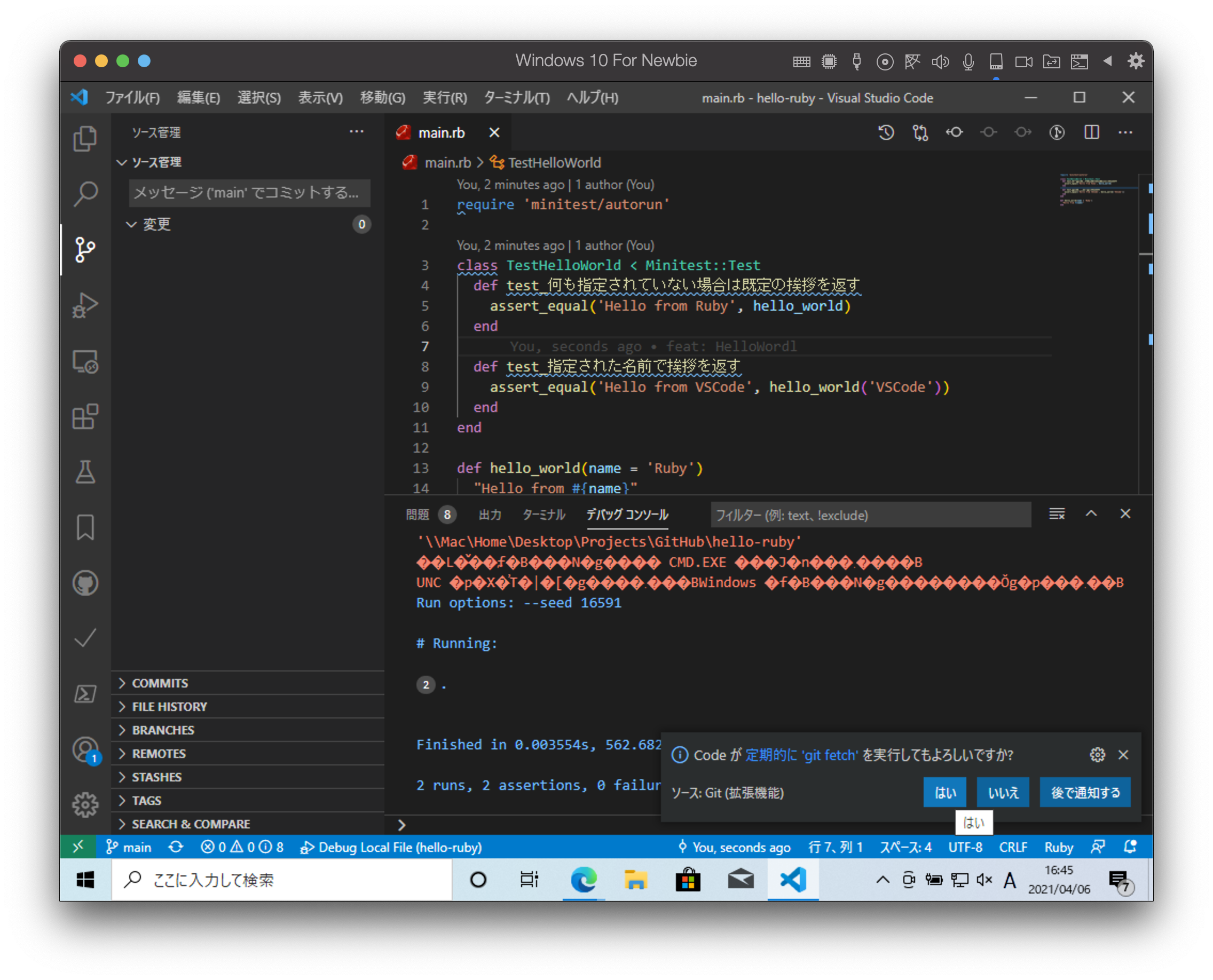The image size is (1213, 980).
Task: Open the Run and Debug view
Action: point(85,305)
